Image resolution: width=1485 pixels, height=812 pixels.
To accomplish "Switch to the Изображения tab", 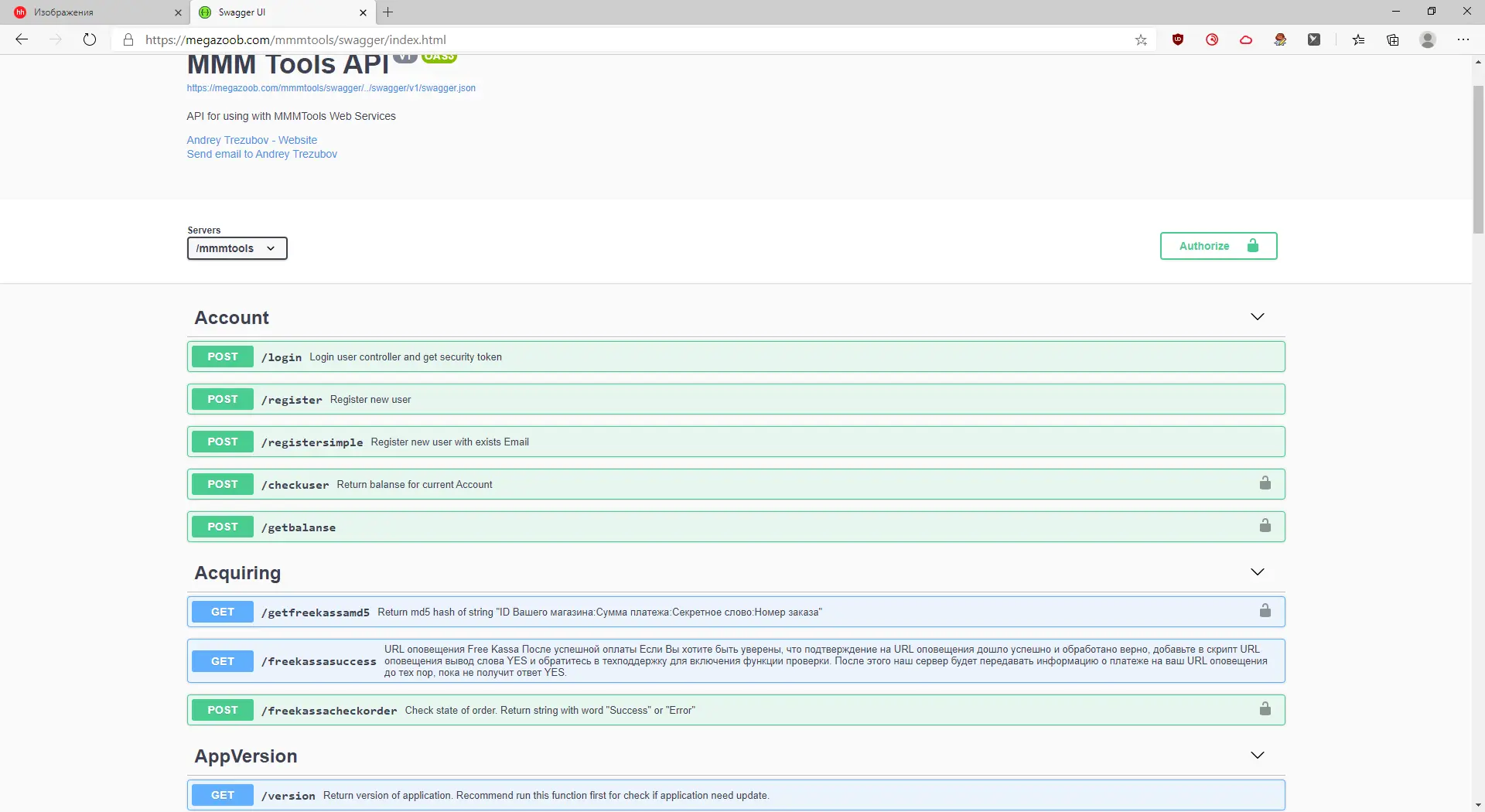I will click(x=94, y=12).
